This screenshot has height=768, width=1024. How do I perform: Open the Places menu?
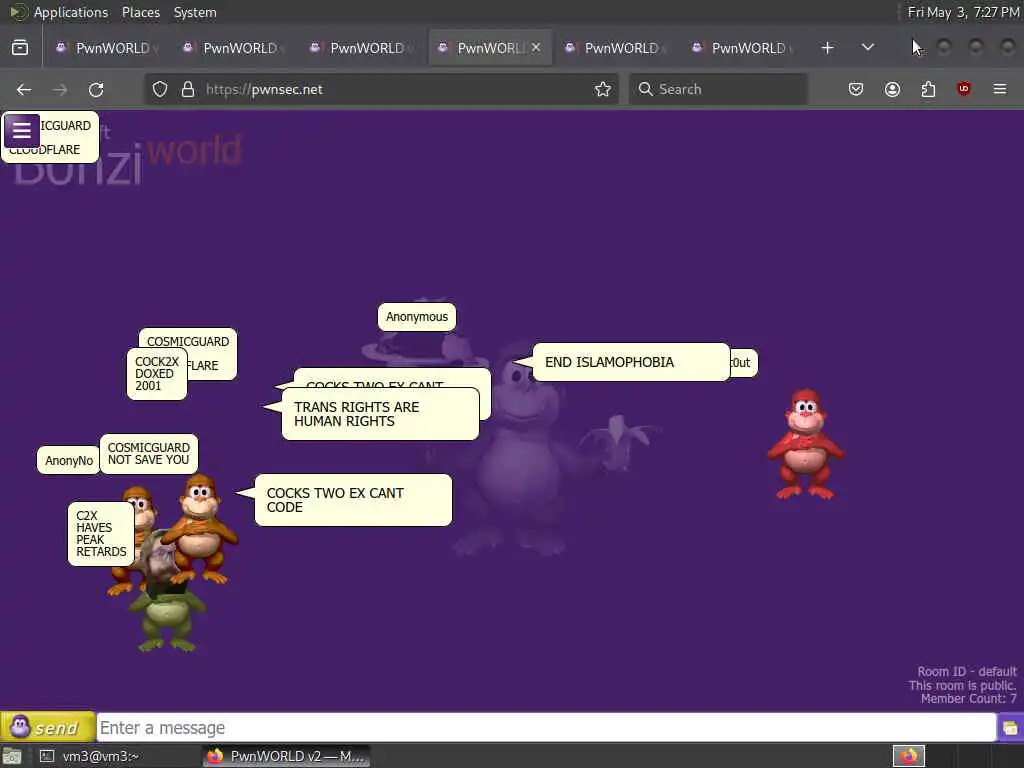[141, 12]
